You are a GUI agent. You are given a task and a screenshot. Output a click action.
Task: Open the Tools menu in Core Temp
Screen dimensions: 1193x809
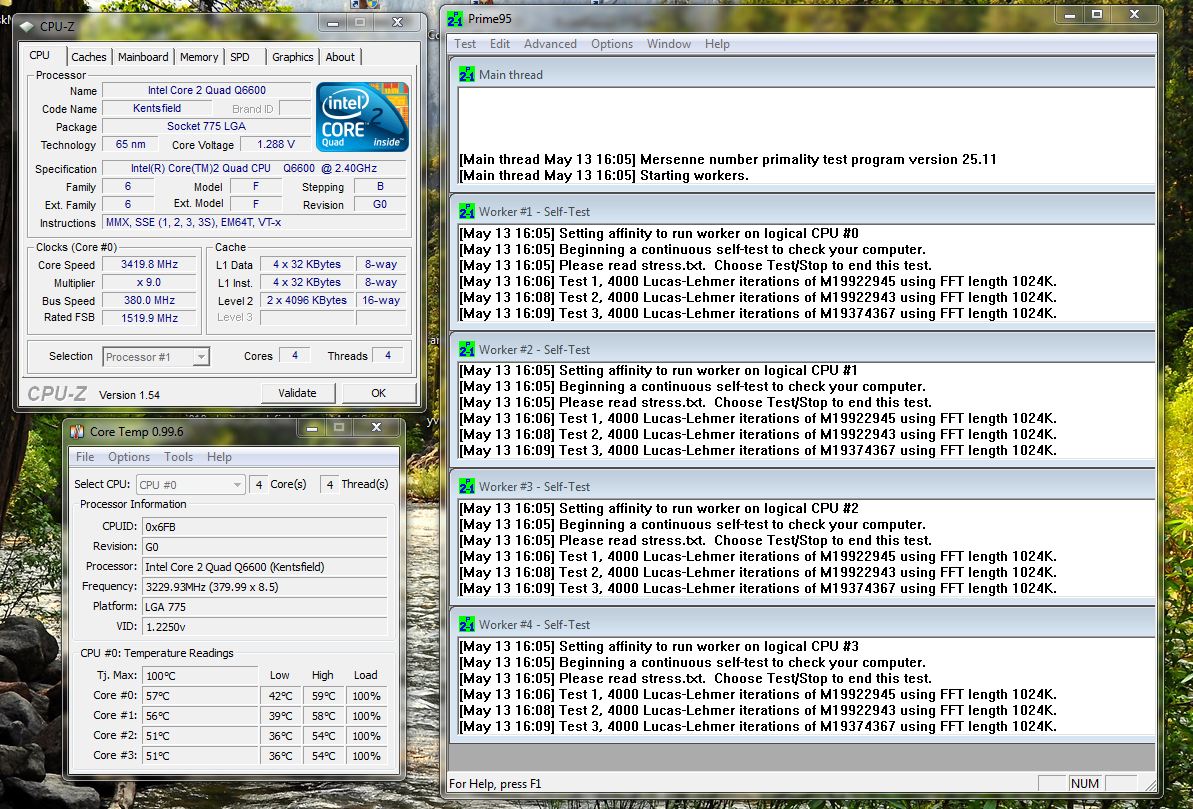click(178, 457)
